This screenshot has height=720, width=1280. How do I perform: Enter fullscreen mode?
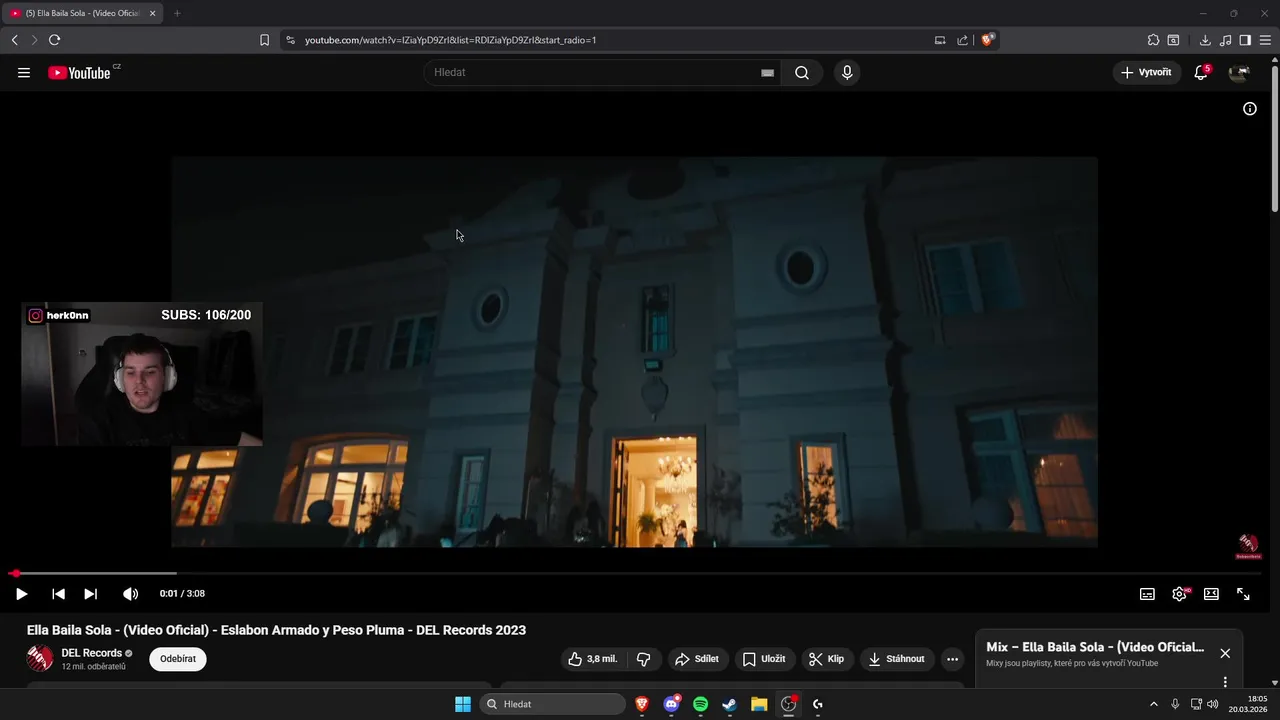pos(1243,594)
